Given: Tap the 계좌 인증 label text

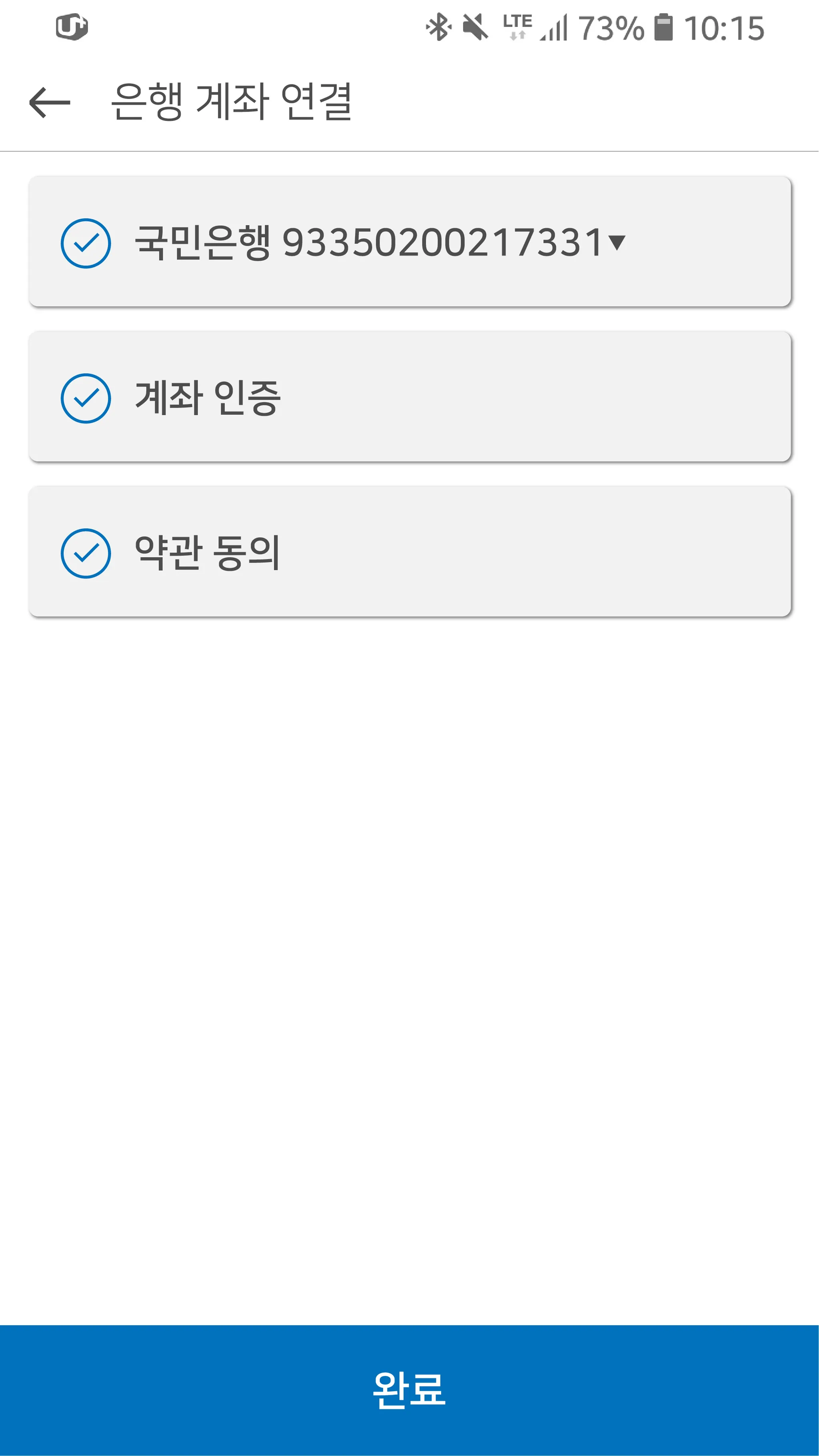Looking at the screenshot, I should 207,397.
